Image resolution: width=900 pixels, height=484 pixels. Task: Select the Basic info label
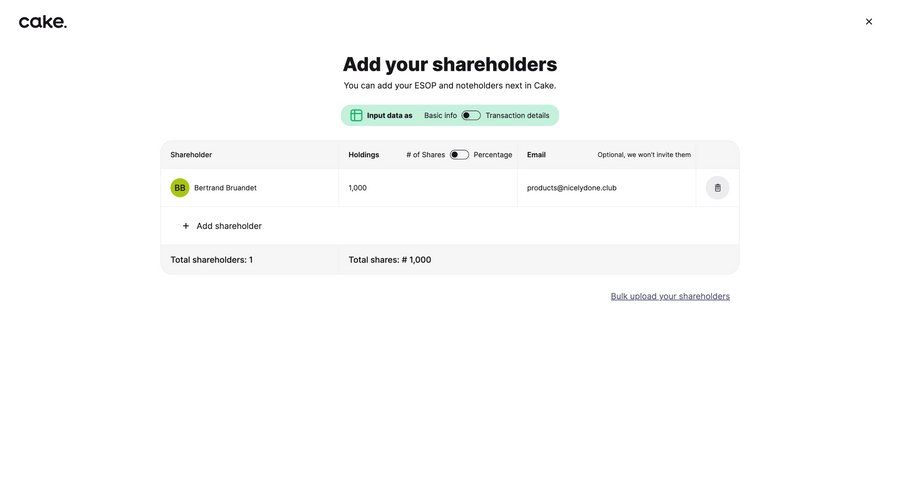[440, 116]
